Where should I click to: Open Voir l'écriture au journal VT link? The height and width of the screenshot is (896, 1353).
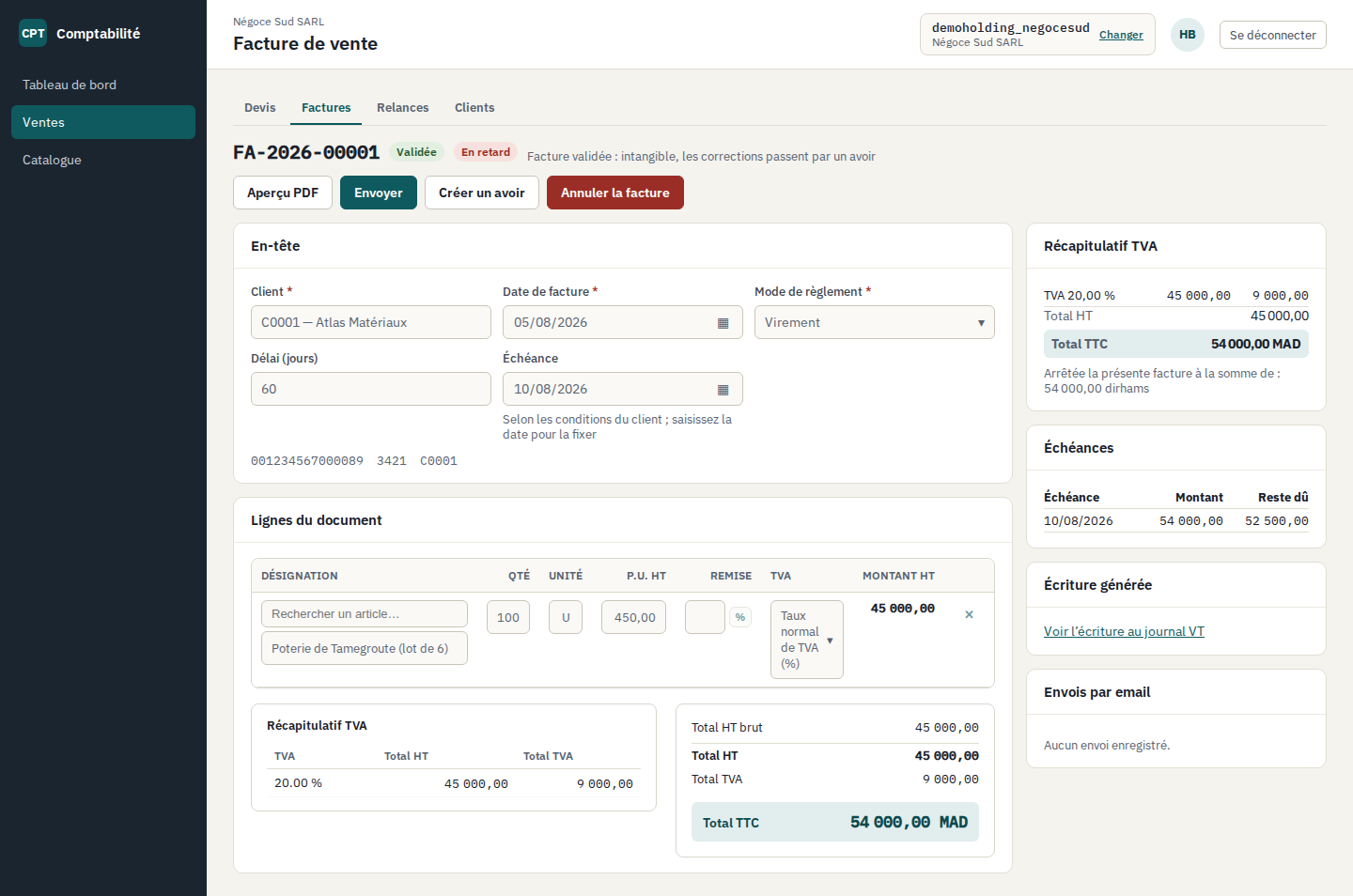click(x=1124, y=631)
